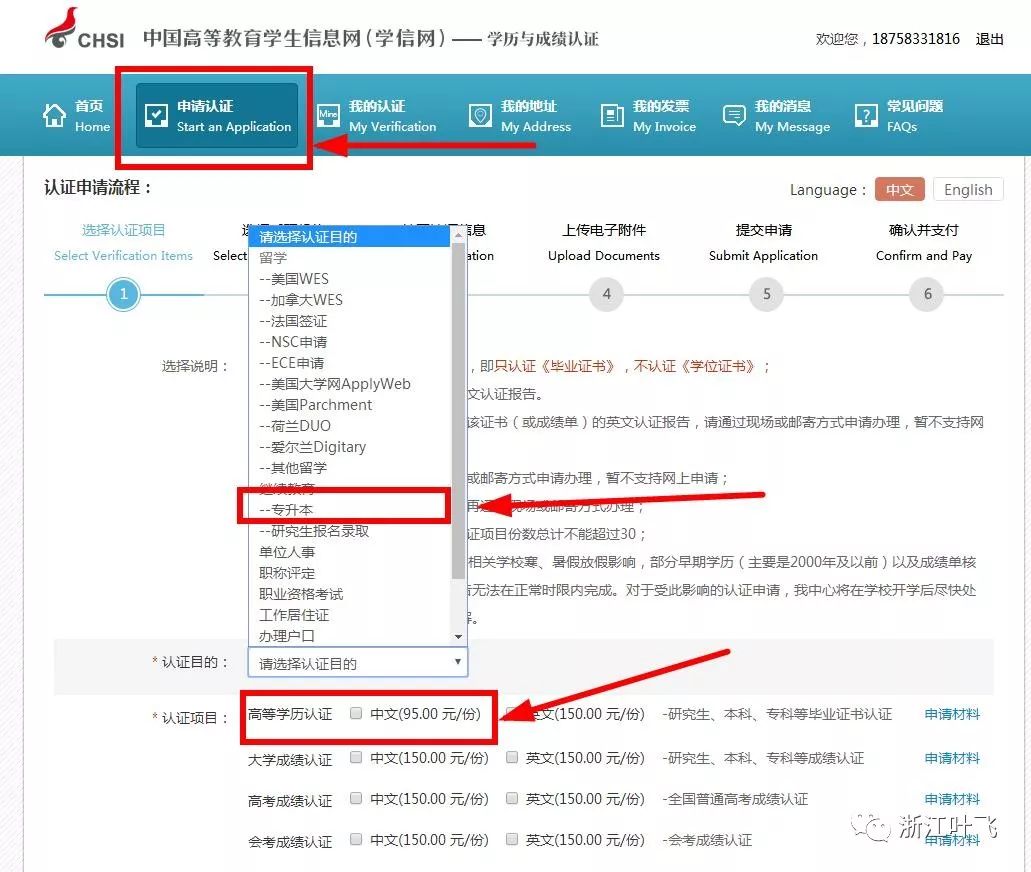This screenshot has height=872, width=1031.
Task: Click step 4 Upload Documents marker
Action: point(606,294)
